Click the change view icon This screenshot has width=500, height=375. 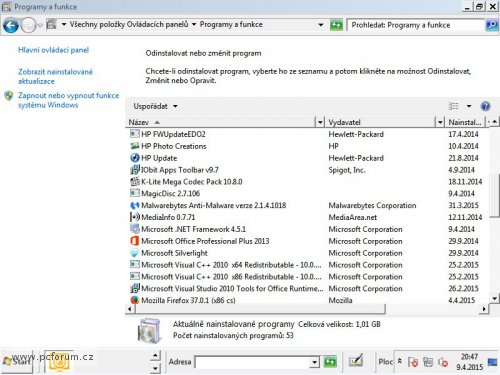coord(454,106)
